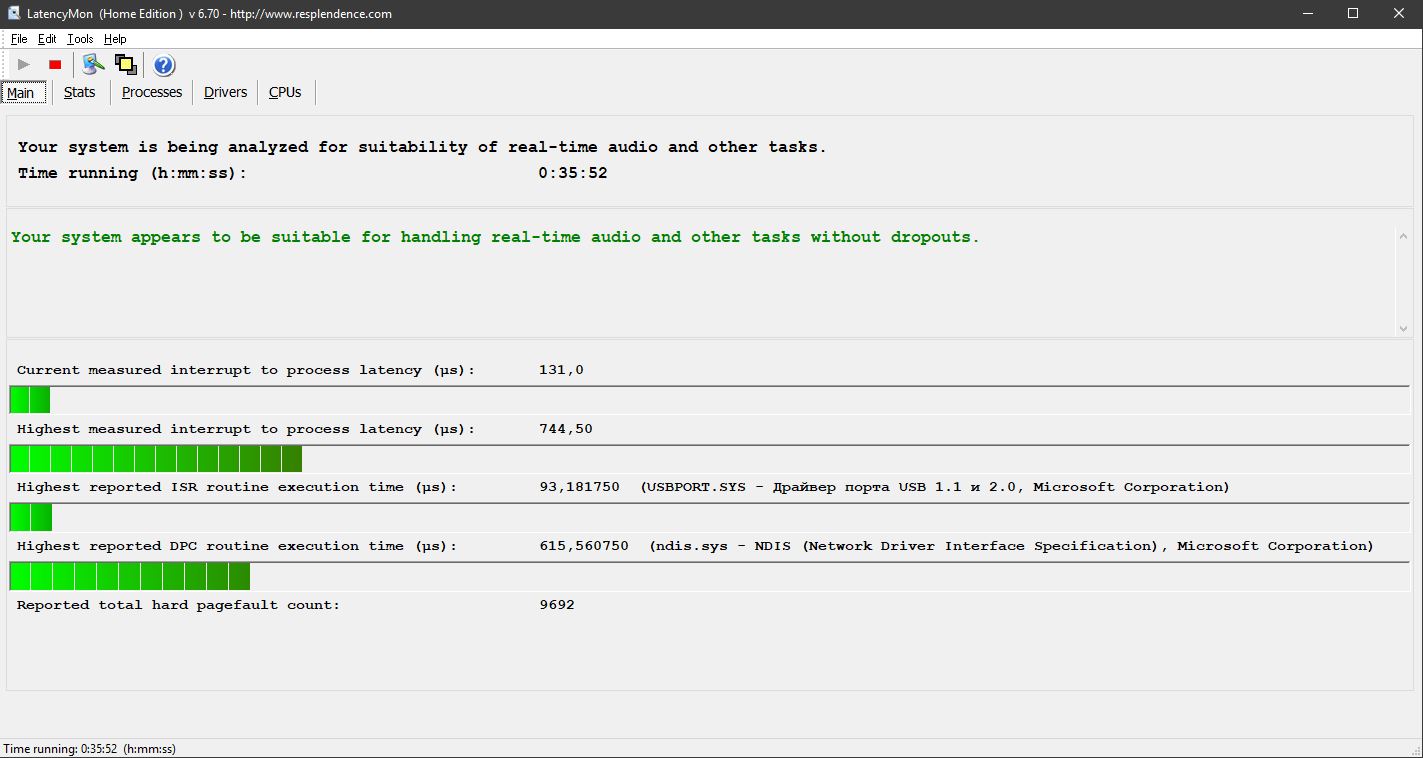Click the yellow stacked windows toolbar icon
This screenshot has width=1423, height=758.
pyautogui.click(x=126, y=65)
